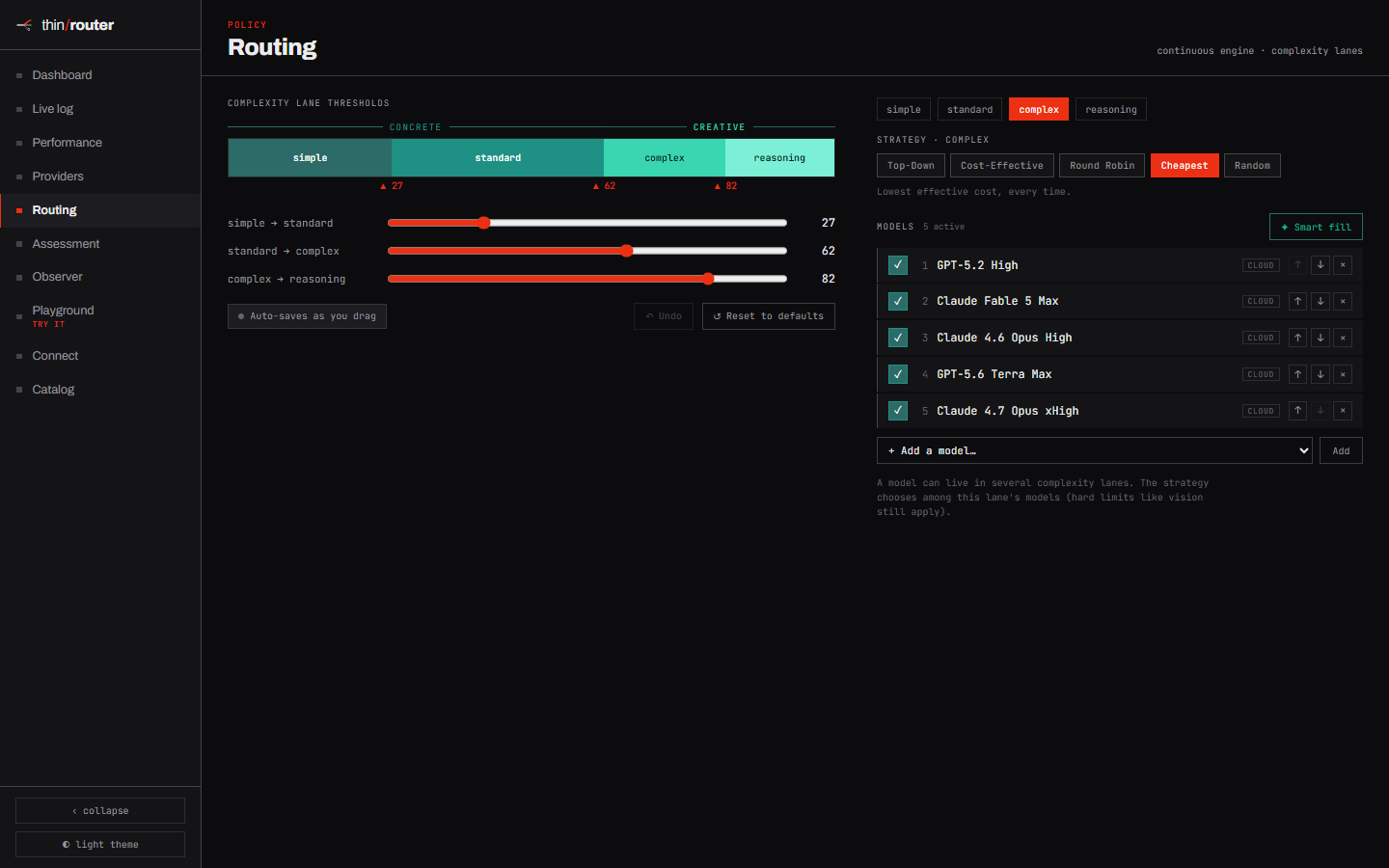Click the 27 threshold marker under lane bar
The height and width of the screenshot is (868, 1389).
pyautogui.click(x=392, y=186)
